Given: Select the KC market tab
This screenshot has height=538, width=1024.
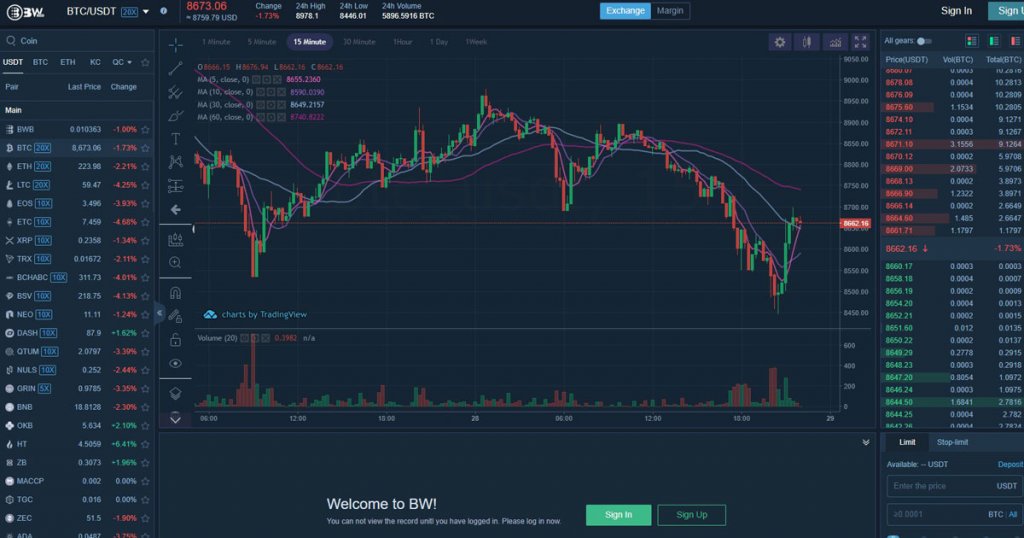Looking at the screenshot, I should [x=95, y=63].
